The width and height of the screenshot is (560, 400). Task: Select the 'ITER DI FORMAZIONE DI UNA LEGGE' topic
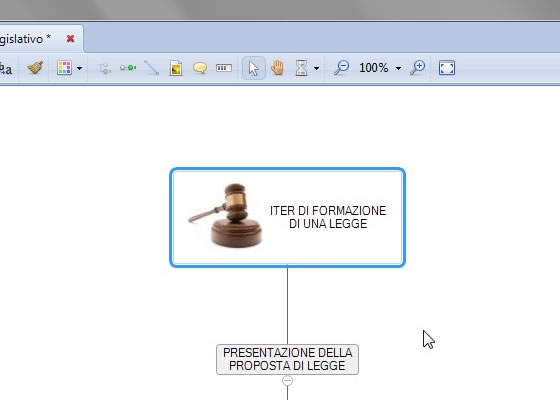288,217
